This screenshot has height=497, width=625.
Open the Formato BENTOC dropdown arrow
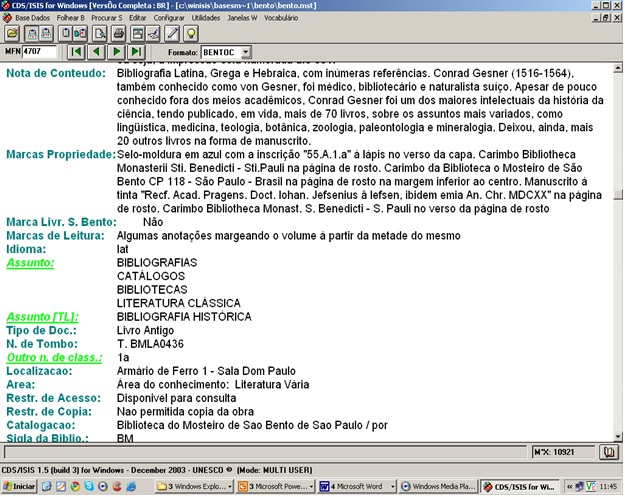(246, 52)
